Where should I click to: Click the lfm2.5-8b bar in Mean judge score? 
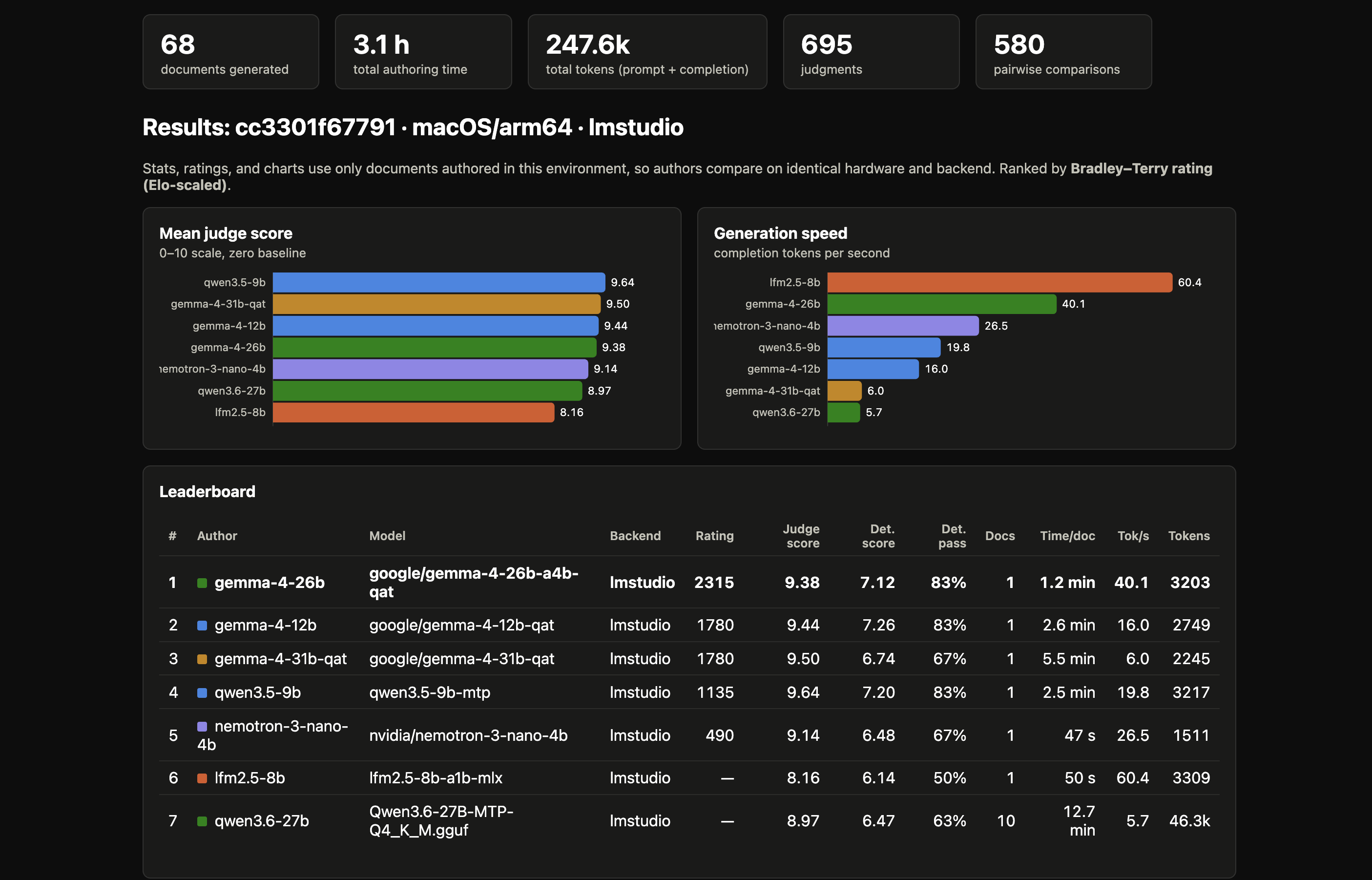coord(414,413)
